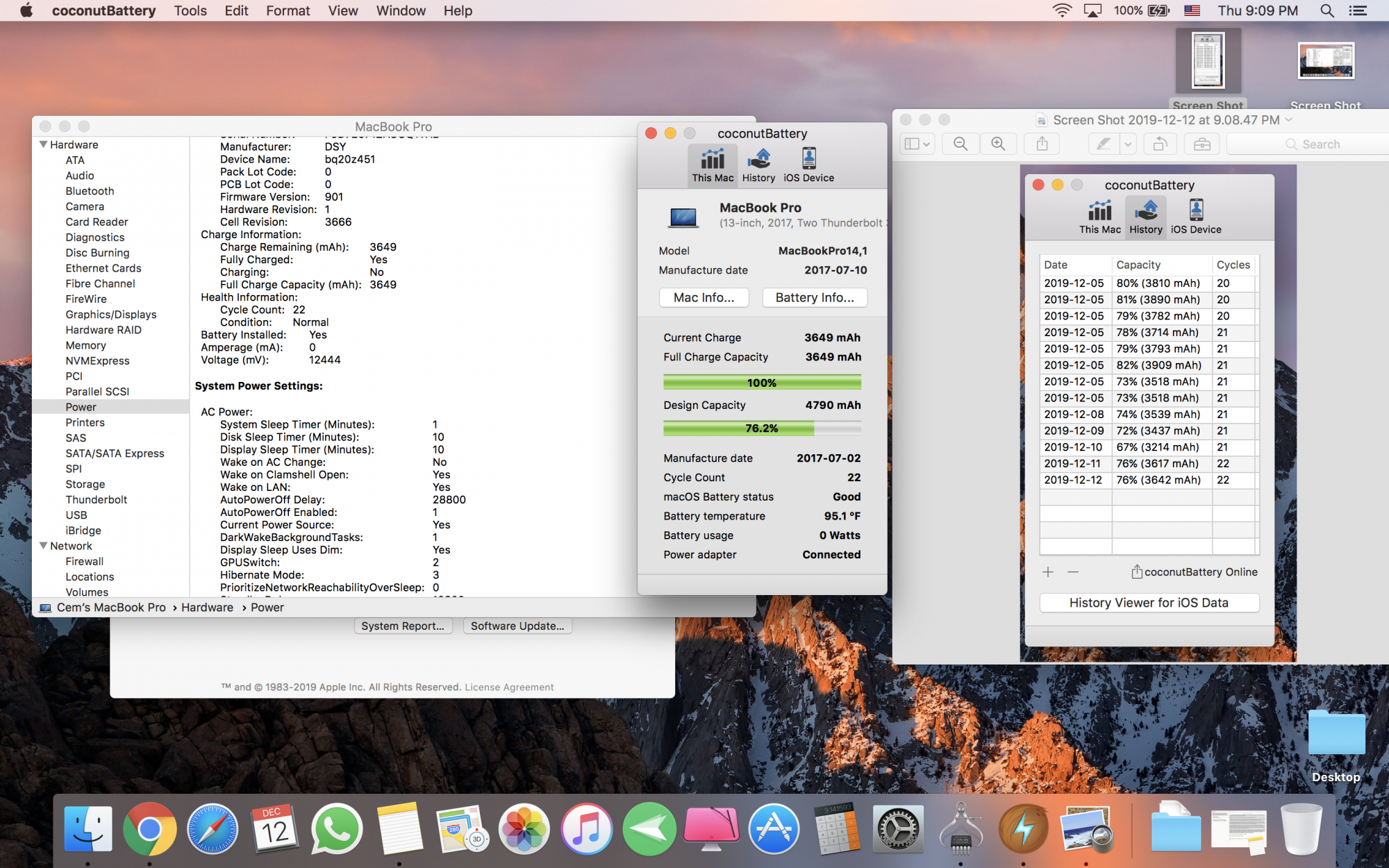Click the Rotate icon in Preview toolbar

(x=1160, y=144)
